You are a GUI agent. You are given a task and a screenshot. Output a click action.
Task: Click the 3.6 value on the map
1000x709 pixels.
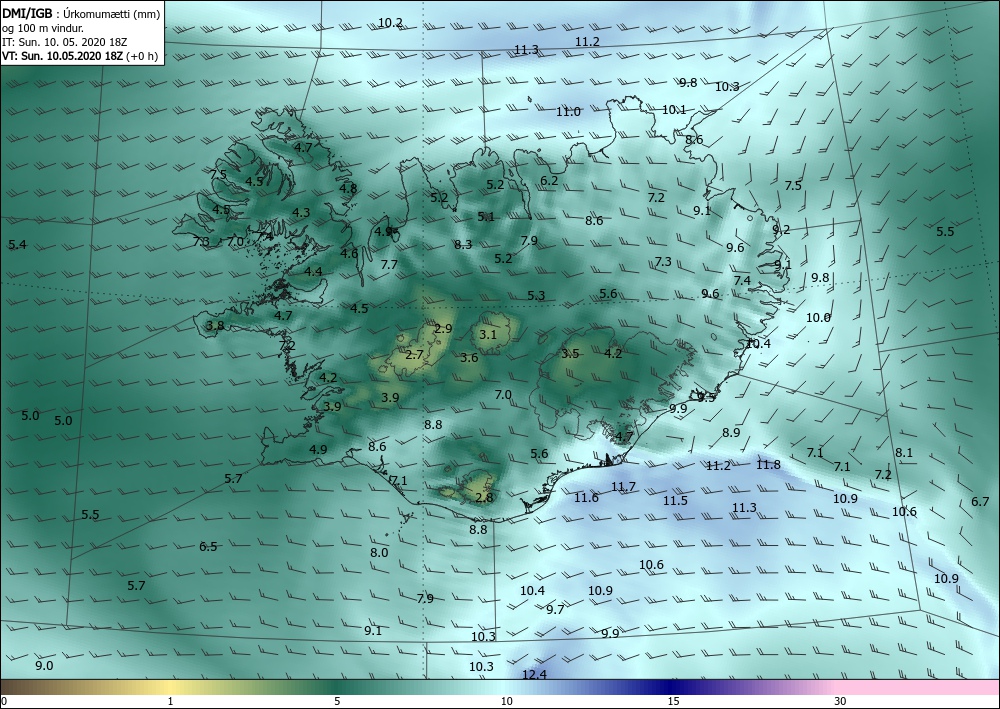pyautogui.click(x=469, y=358)
